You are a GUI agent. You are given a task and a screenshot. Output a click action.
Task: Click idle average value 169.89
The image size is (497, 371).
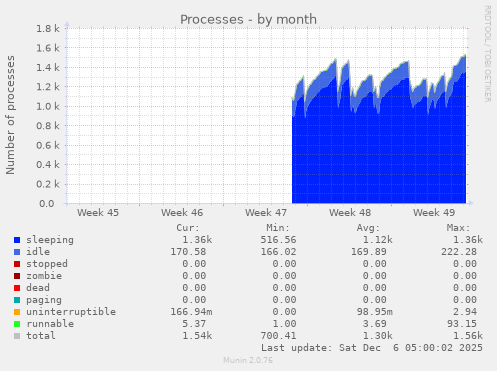[x=369, y=252]
